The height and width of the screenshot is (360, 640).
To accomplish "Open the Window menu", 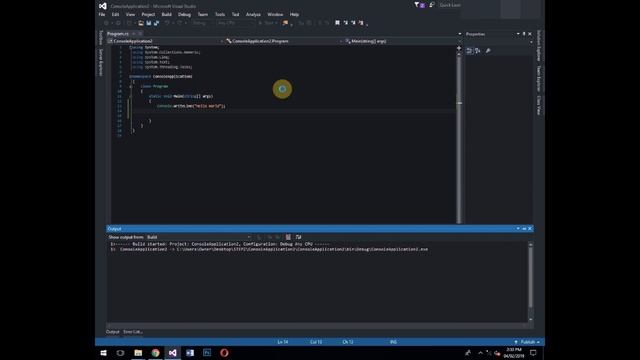I will [x=275, y=14].
